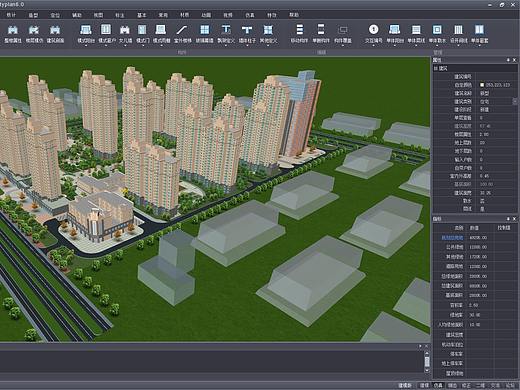Click the 地上层数 value 20 field
The image size is (520, 390).
tap(497, 143)
